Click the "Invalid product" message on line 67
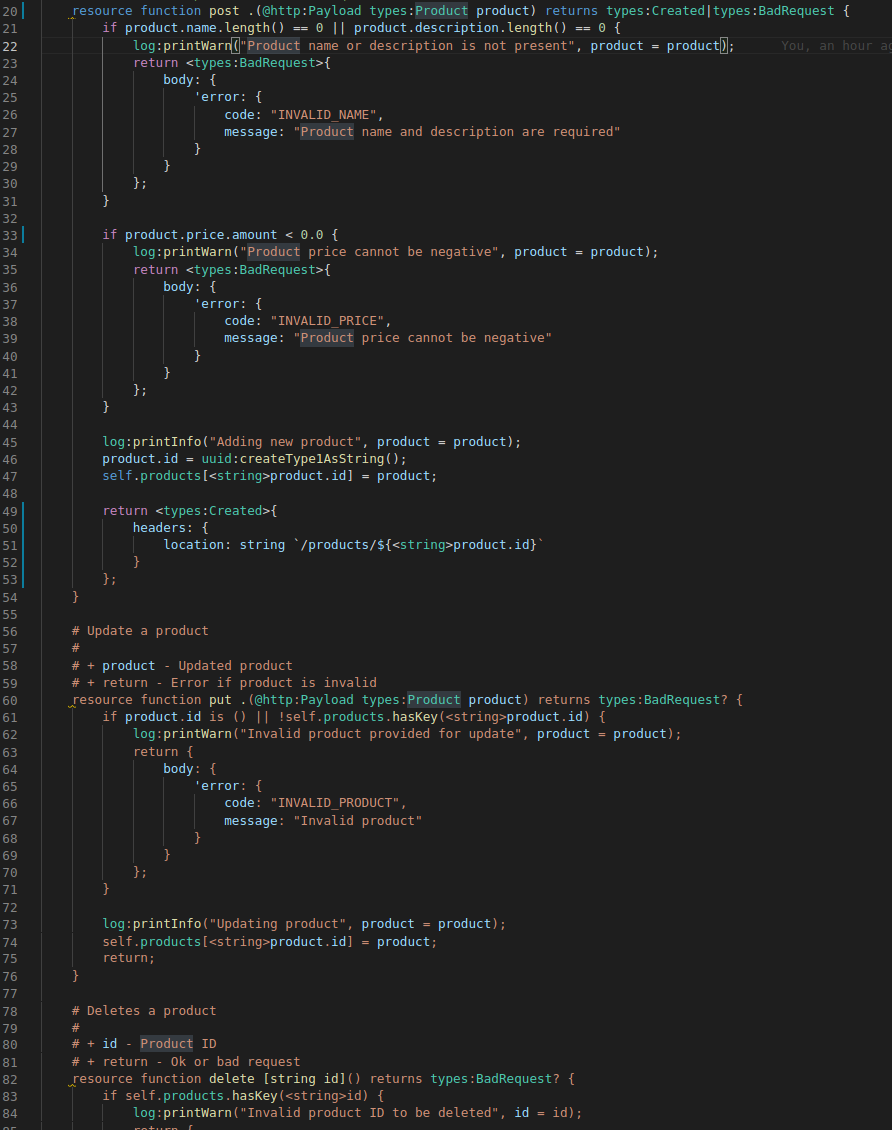 pyautogui.click(x=358, y=821)
